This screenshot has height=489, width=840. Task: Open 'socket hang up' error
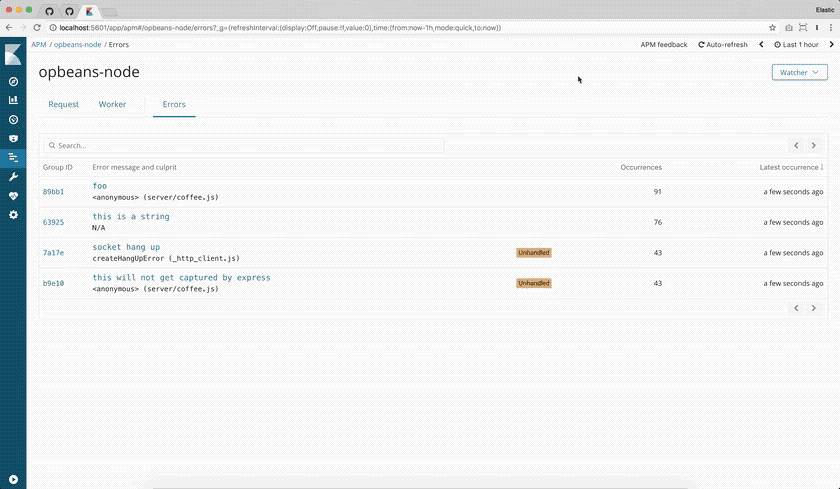126,247
